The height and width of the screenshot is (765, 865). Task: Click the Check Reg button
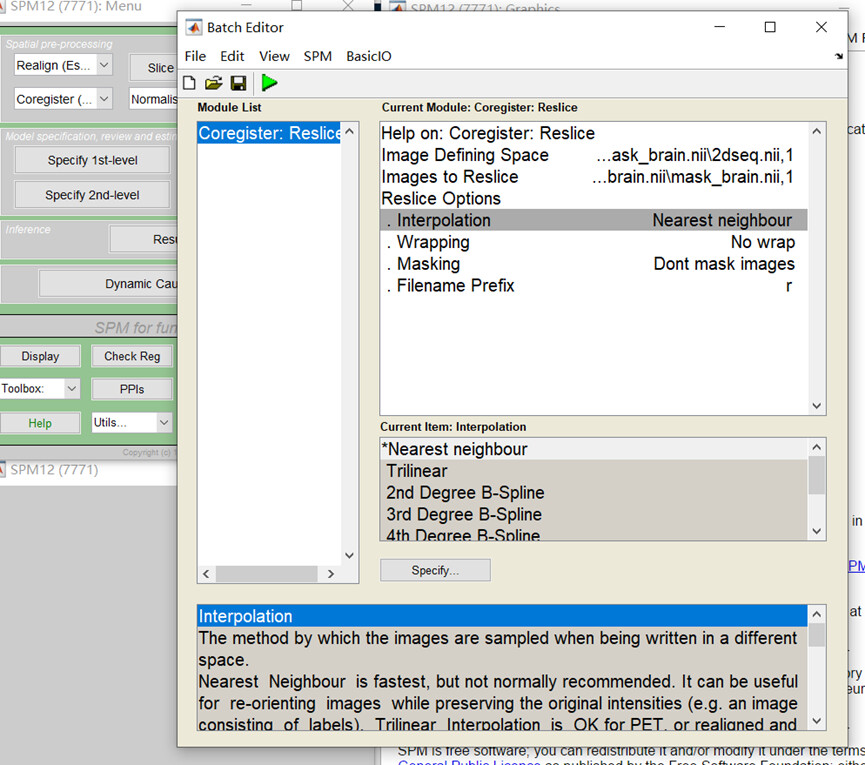(131, 356)
